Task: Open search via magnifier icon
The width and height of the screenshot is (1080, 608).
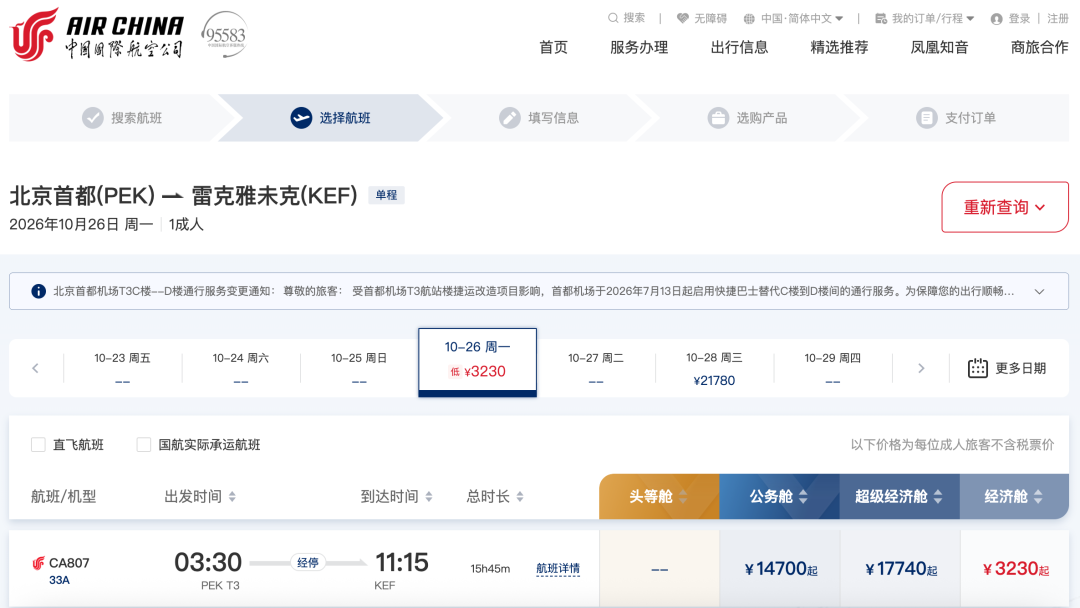Action: click(x=613, y=19)
